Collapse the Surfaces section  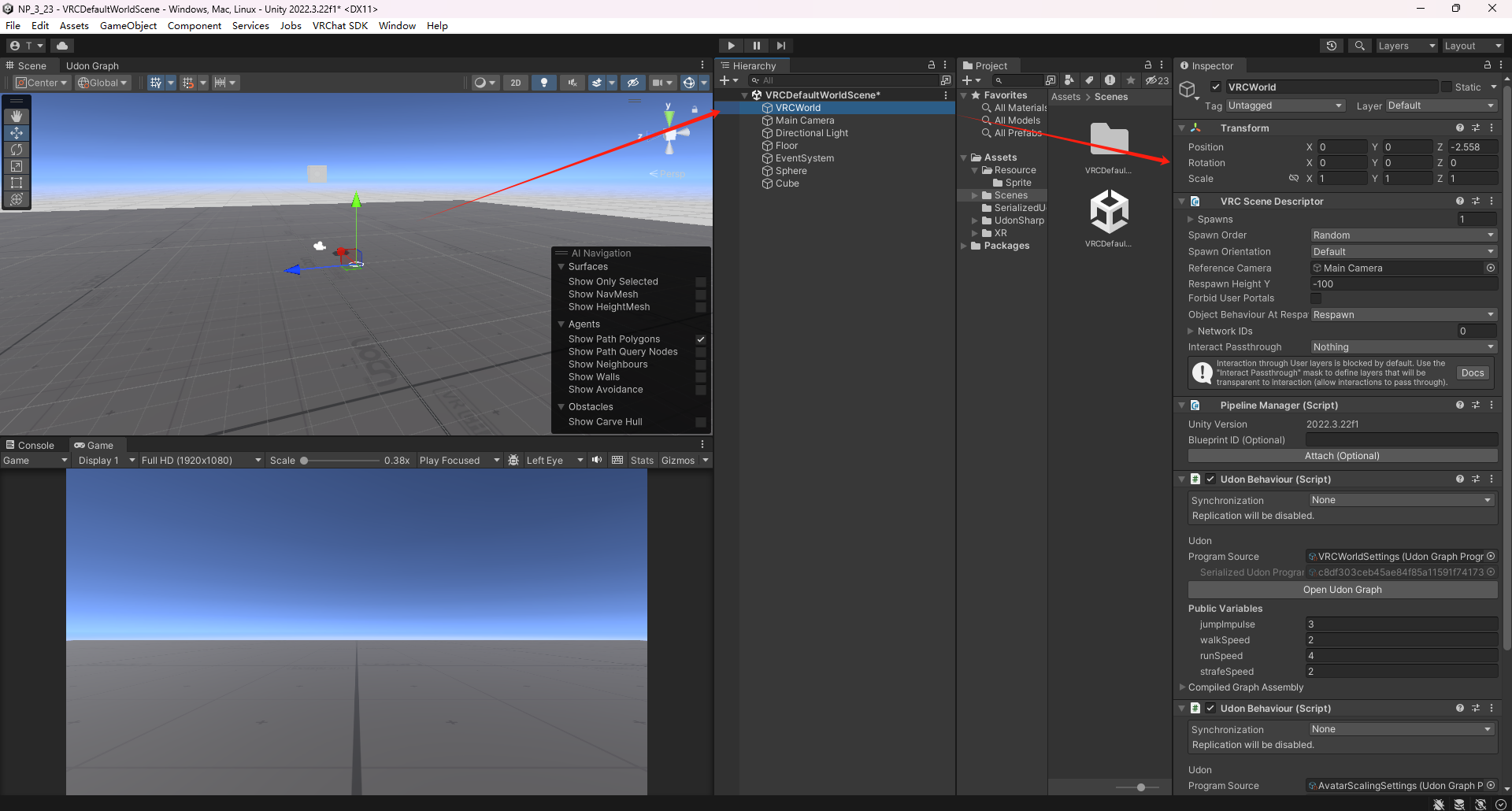pyautogui.click(x=561, y=267)
